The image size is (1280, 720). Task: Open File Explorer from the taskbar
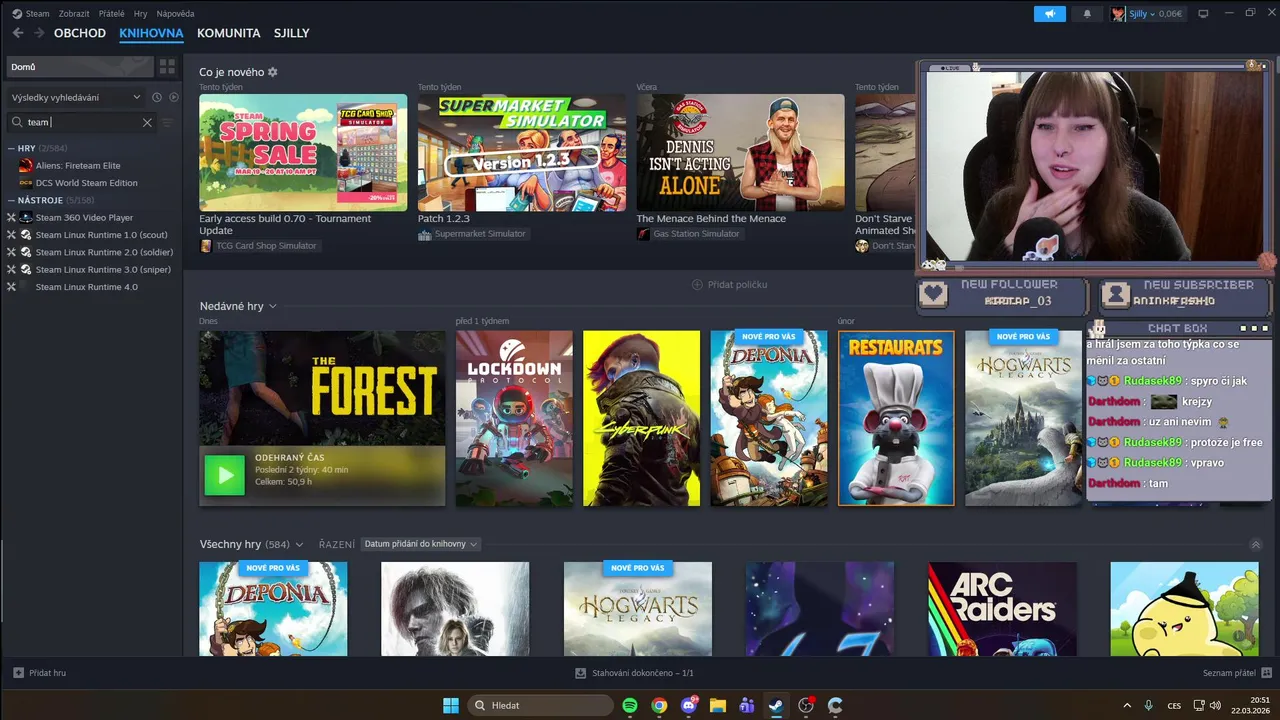(717, 705)
